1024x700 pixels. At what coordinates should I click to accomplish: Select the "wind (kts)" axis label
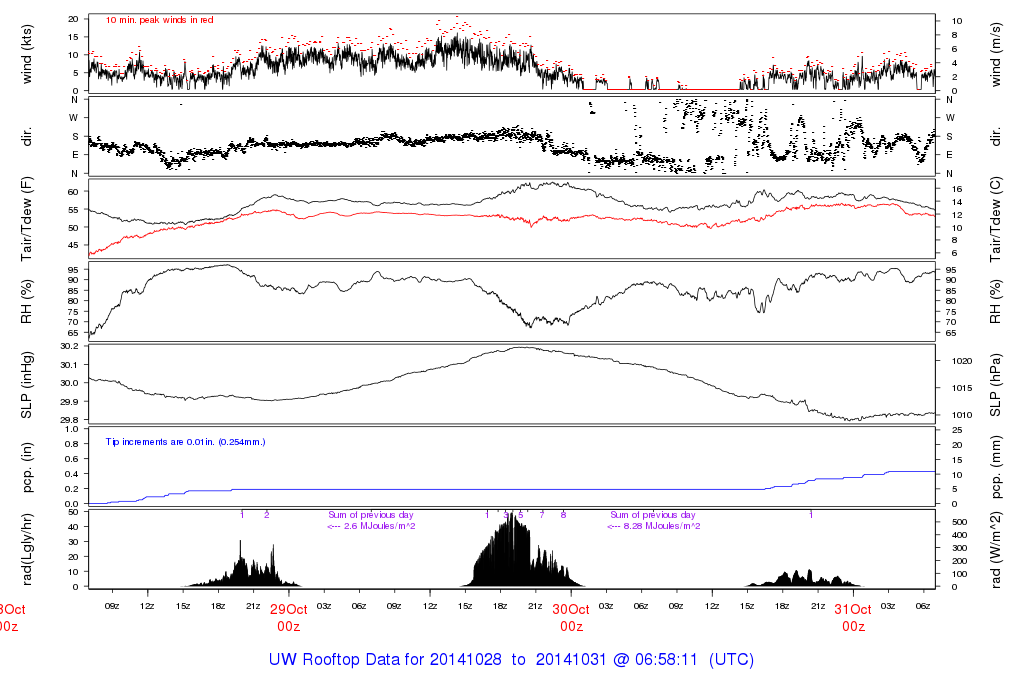tap(27, 54)
